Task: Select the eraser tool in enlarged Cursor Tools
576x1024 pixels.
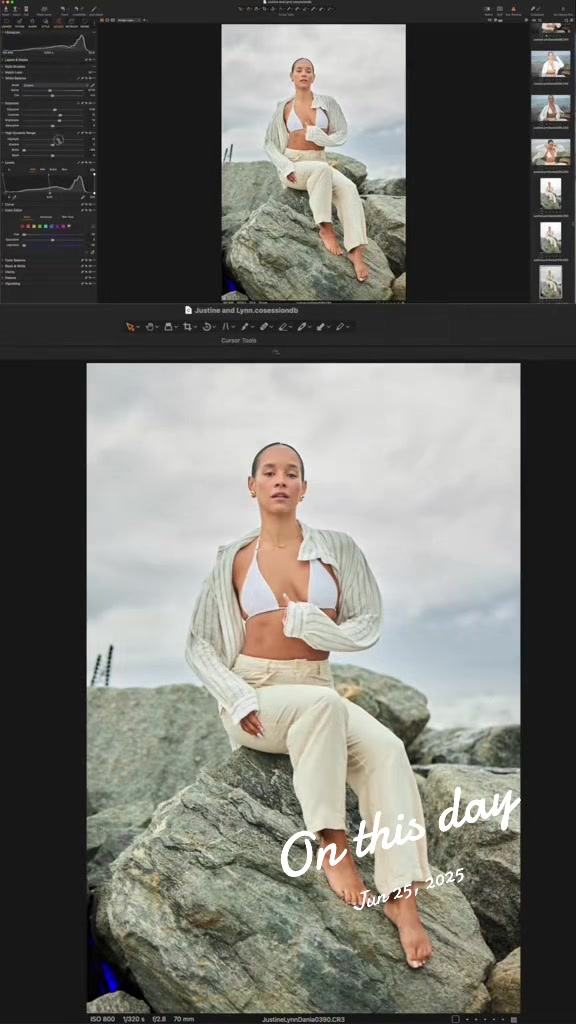Action: (x=283, y=327)
